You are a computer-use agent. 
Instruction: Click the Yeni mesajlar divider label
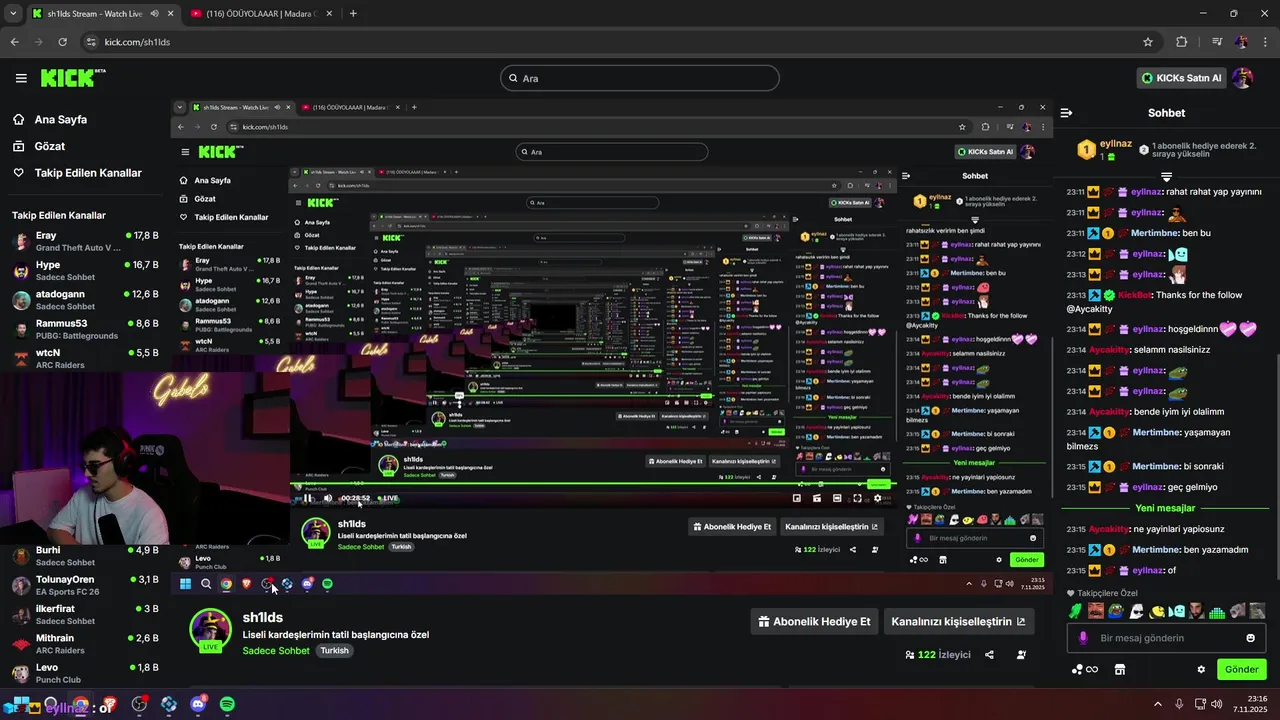(x=1166, y=508)
